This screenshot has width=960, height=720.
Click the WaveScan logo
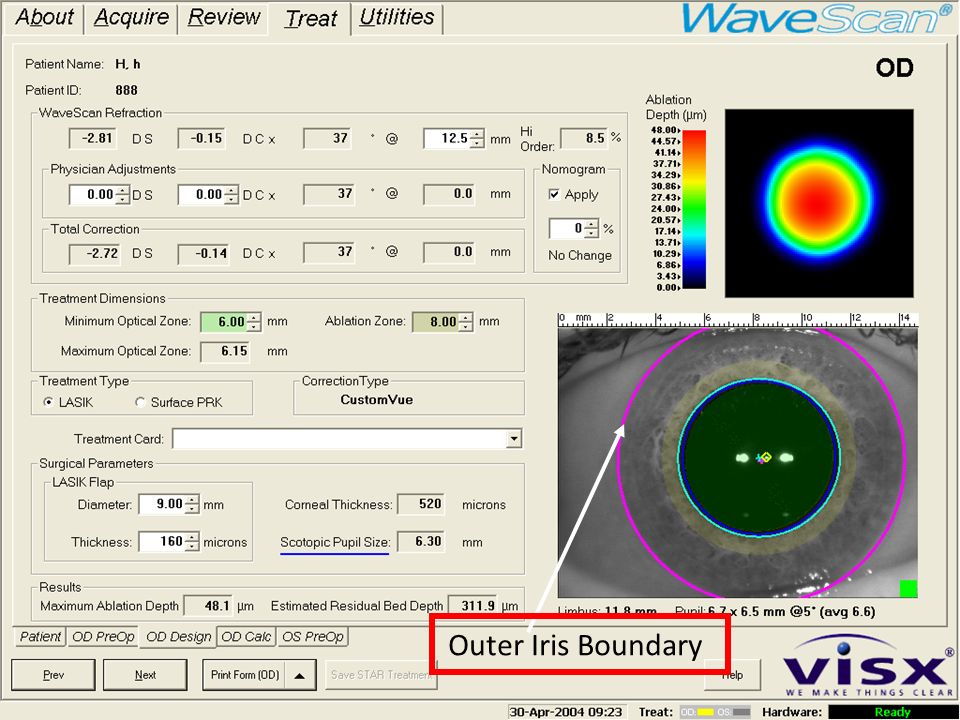pyautogui.click(x=818, y=18)
